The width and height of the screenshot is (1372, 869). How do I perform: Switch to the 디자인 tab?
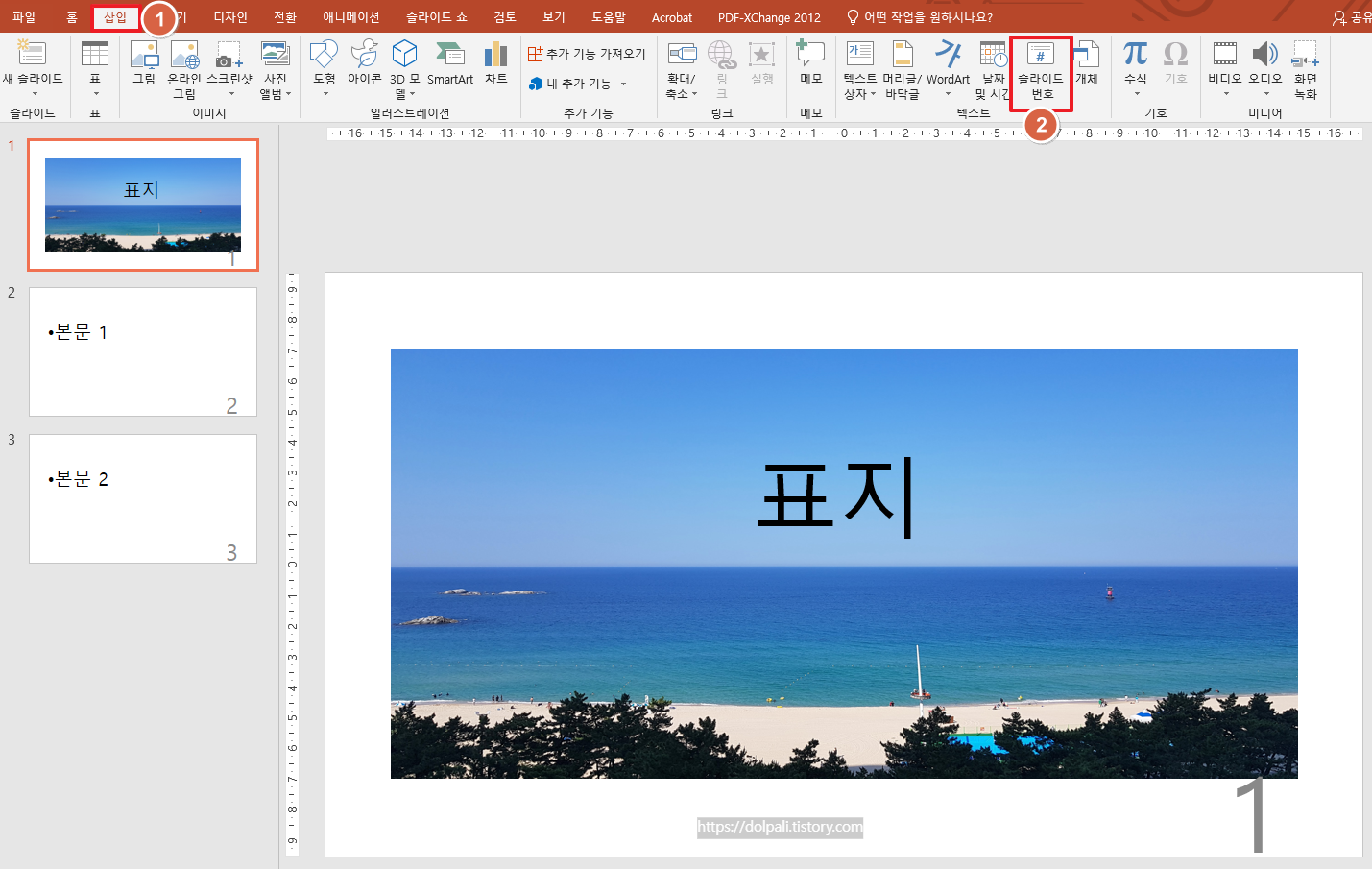tap(230, 17)
